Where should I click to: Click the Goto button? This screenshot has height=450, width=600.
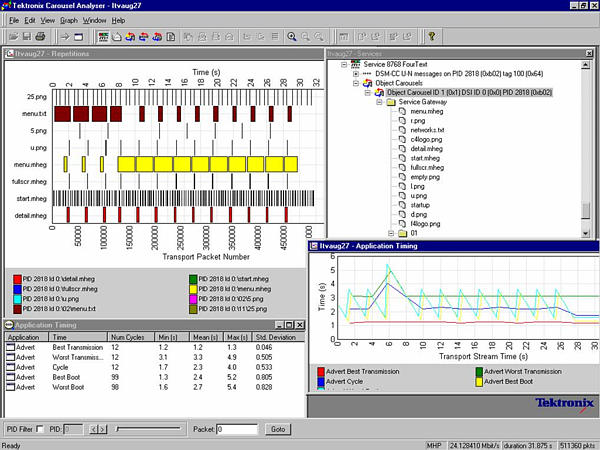tap(277, 429)
